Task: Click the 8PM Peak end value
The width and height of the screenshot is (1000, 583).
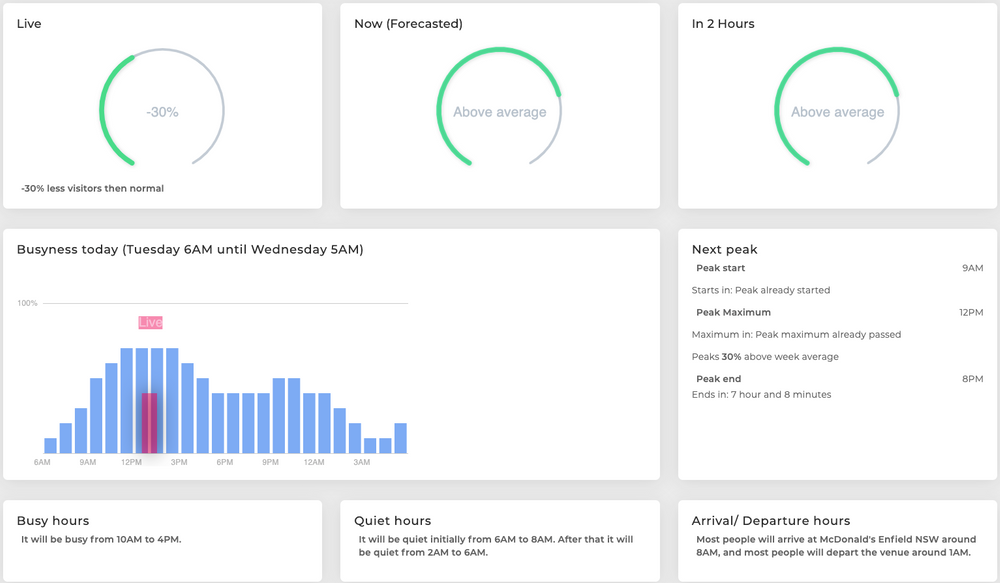Action: click(972, 378)
